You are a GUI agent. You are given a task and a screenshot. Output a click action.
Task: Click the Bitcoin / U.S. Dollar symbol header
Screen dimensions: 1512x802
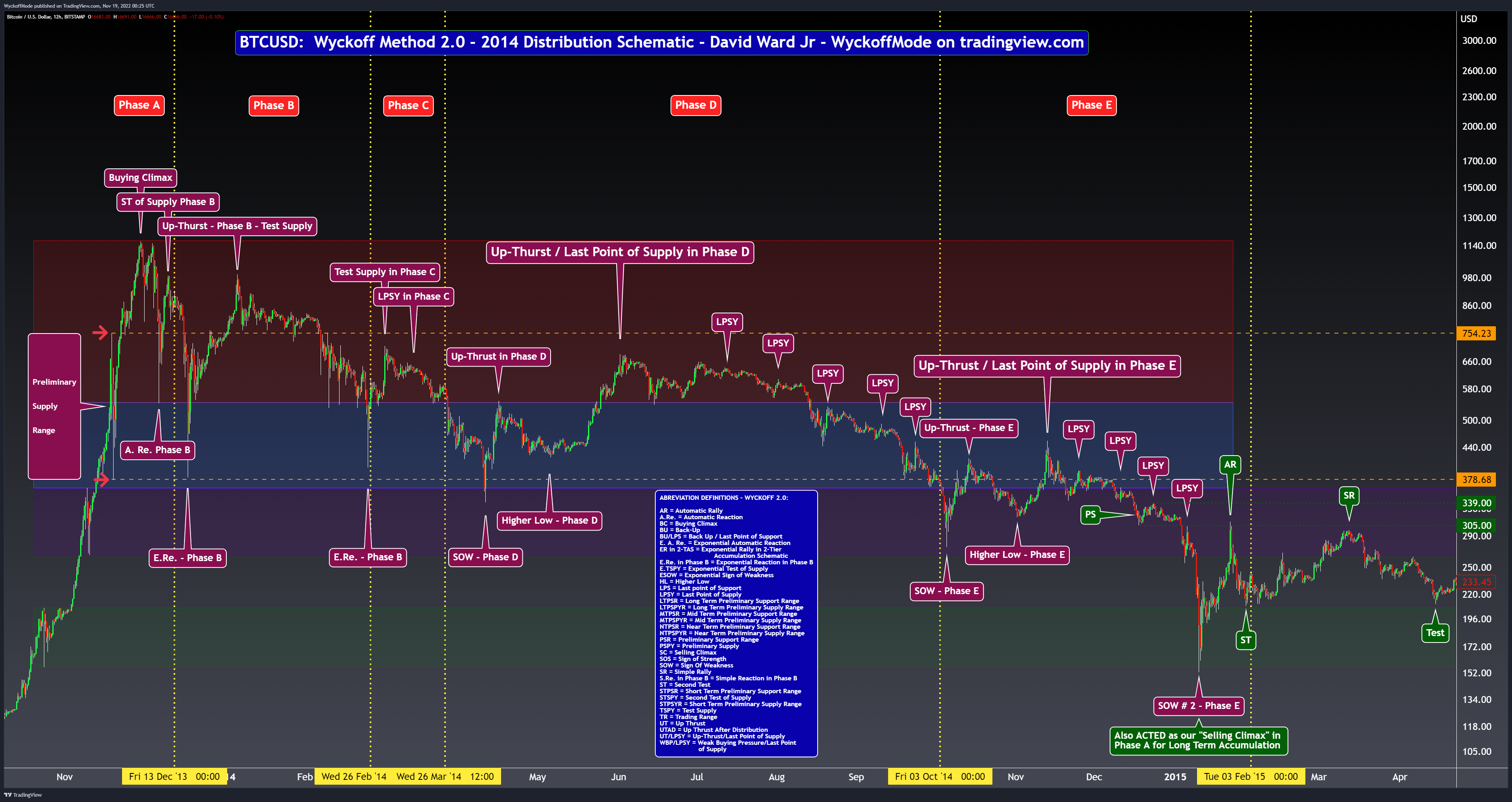point(46,17)
